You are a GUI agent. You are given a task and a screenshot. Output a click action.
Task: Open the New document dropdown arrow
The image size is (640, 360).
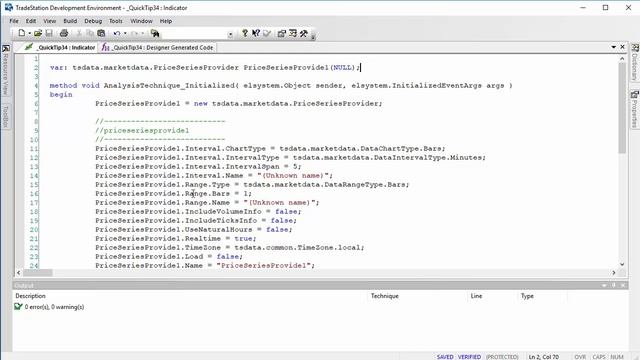click(29, 33)
